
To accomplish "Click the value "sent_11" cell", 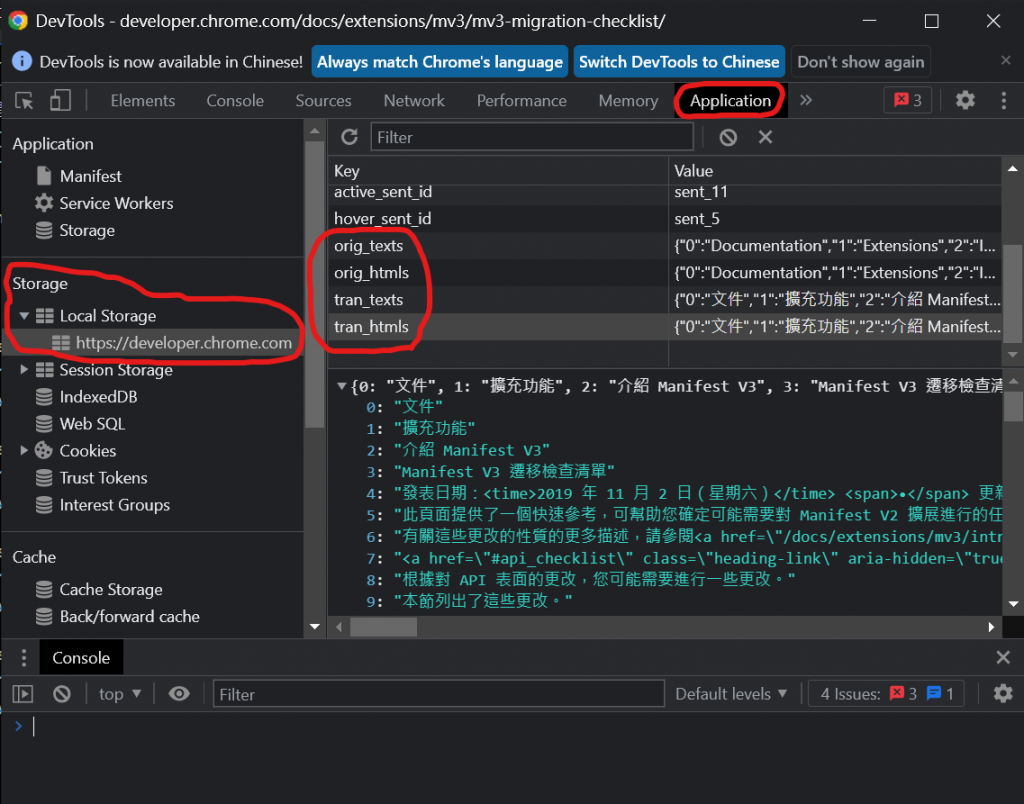I will pyautogui.click(x=835, y=192).
